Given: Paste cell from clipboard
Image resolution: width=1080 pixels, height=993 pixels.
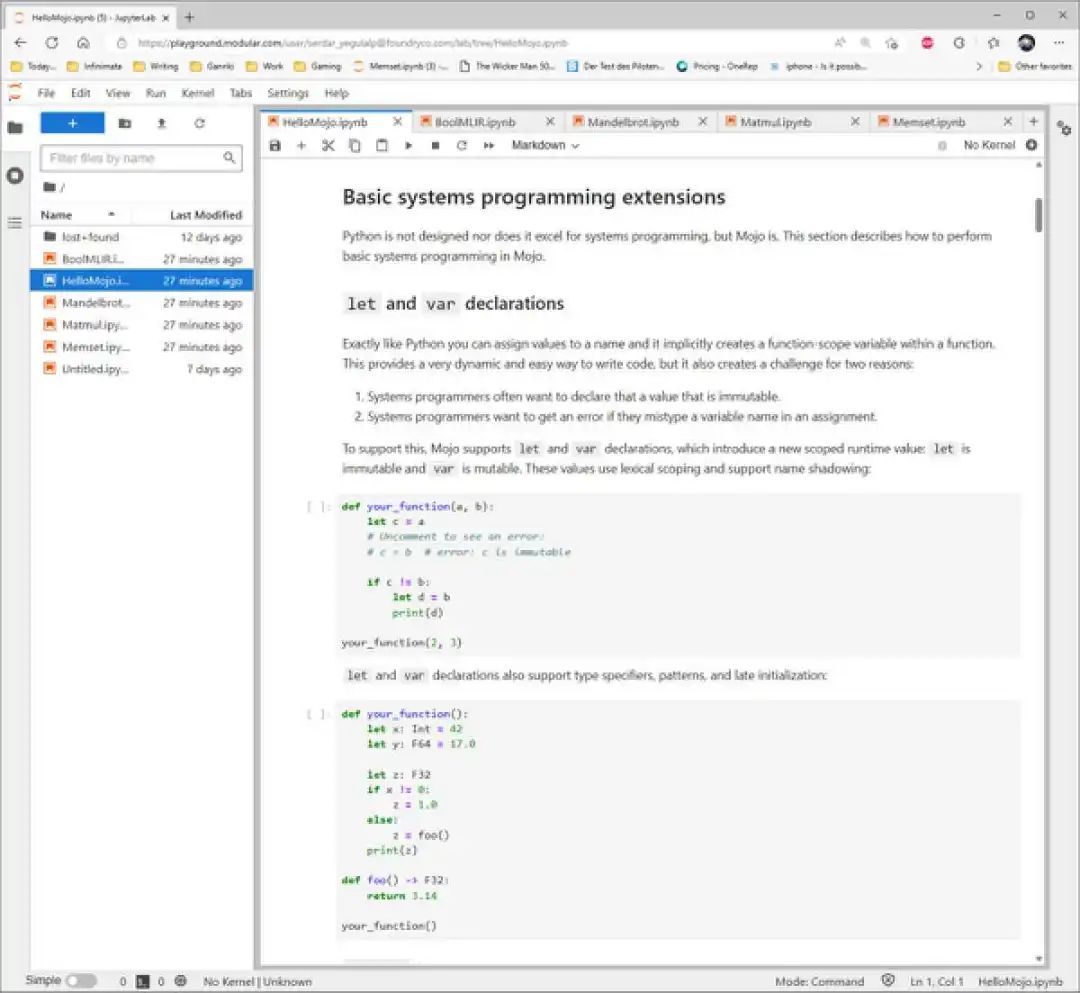Looking at the screenshot, I should pyautogui.click(x=382, y=145).
